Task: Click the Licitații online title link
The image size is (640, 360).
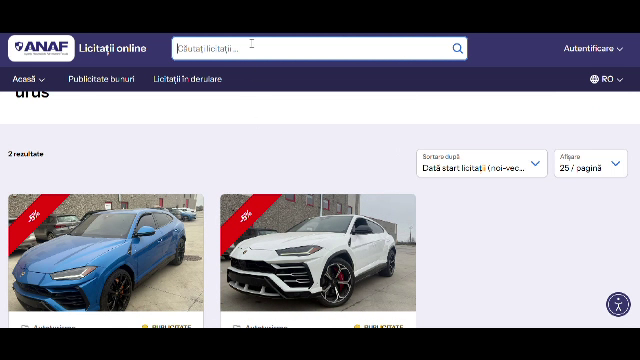Action: 113,49
